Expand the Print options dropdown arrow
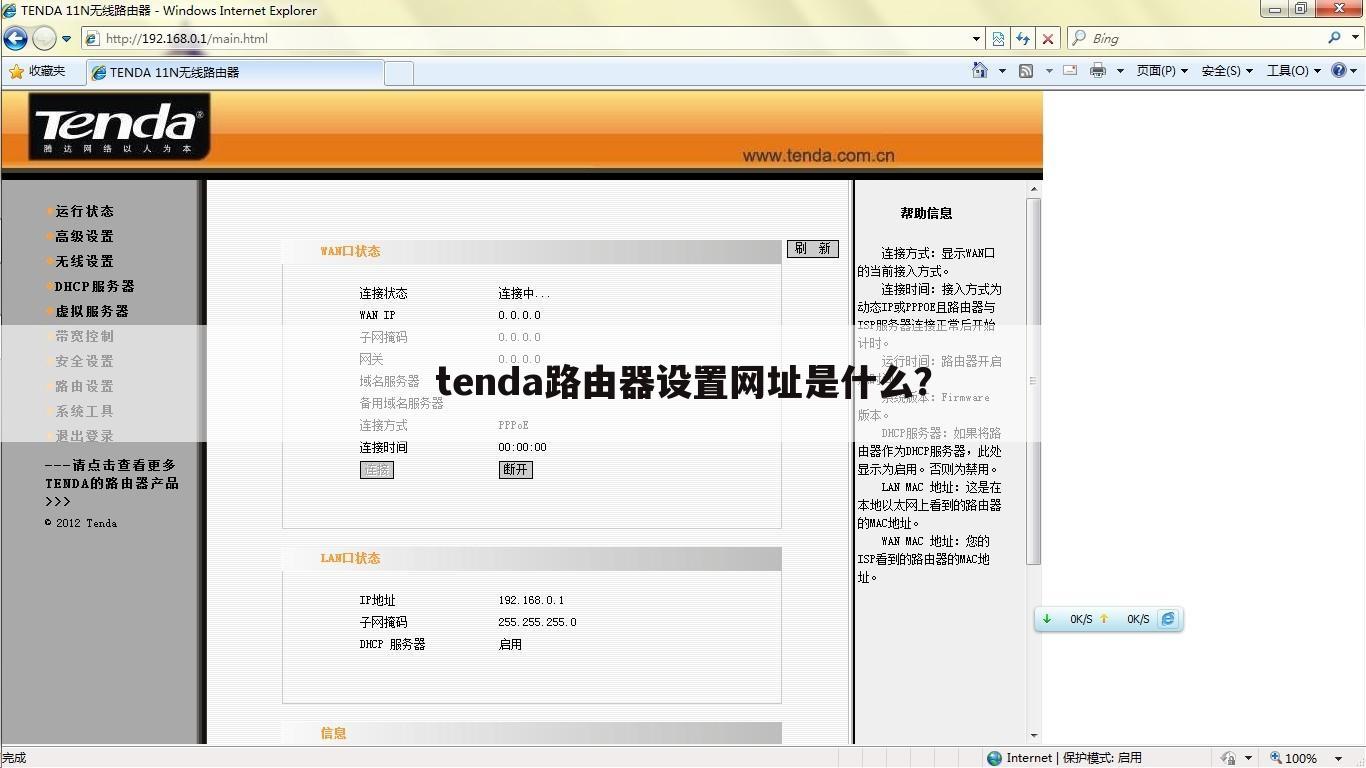Screen dimensions: 1366x768 pos(1120,71)
